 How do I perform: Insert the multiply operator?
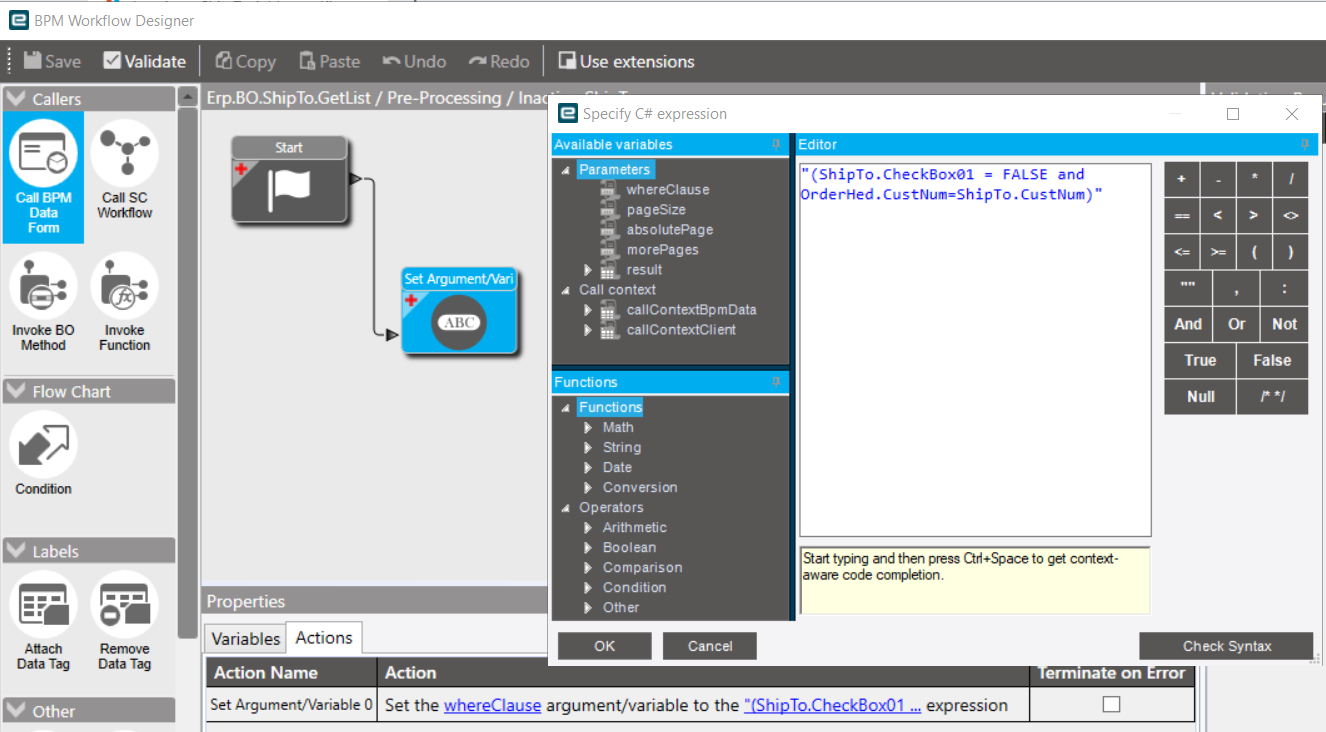pos(1253,180)
